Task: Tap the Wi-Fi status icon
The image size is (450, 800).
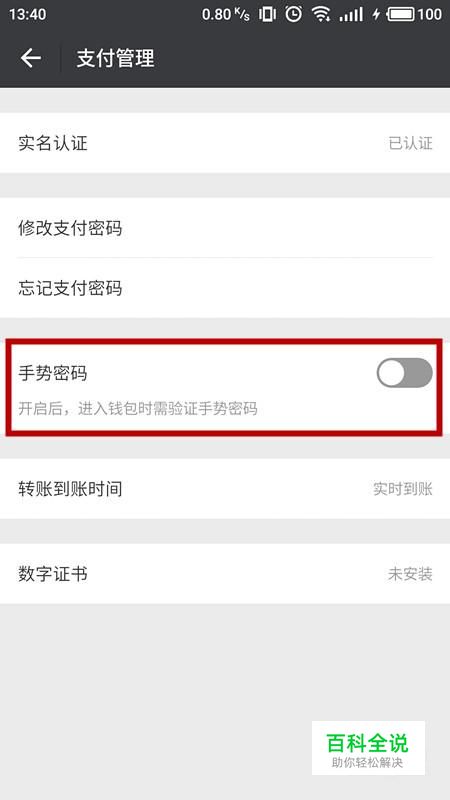Action: coord(321,14)
